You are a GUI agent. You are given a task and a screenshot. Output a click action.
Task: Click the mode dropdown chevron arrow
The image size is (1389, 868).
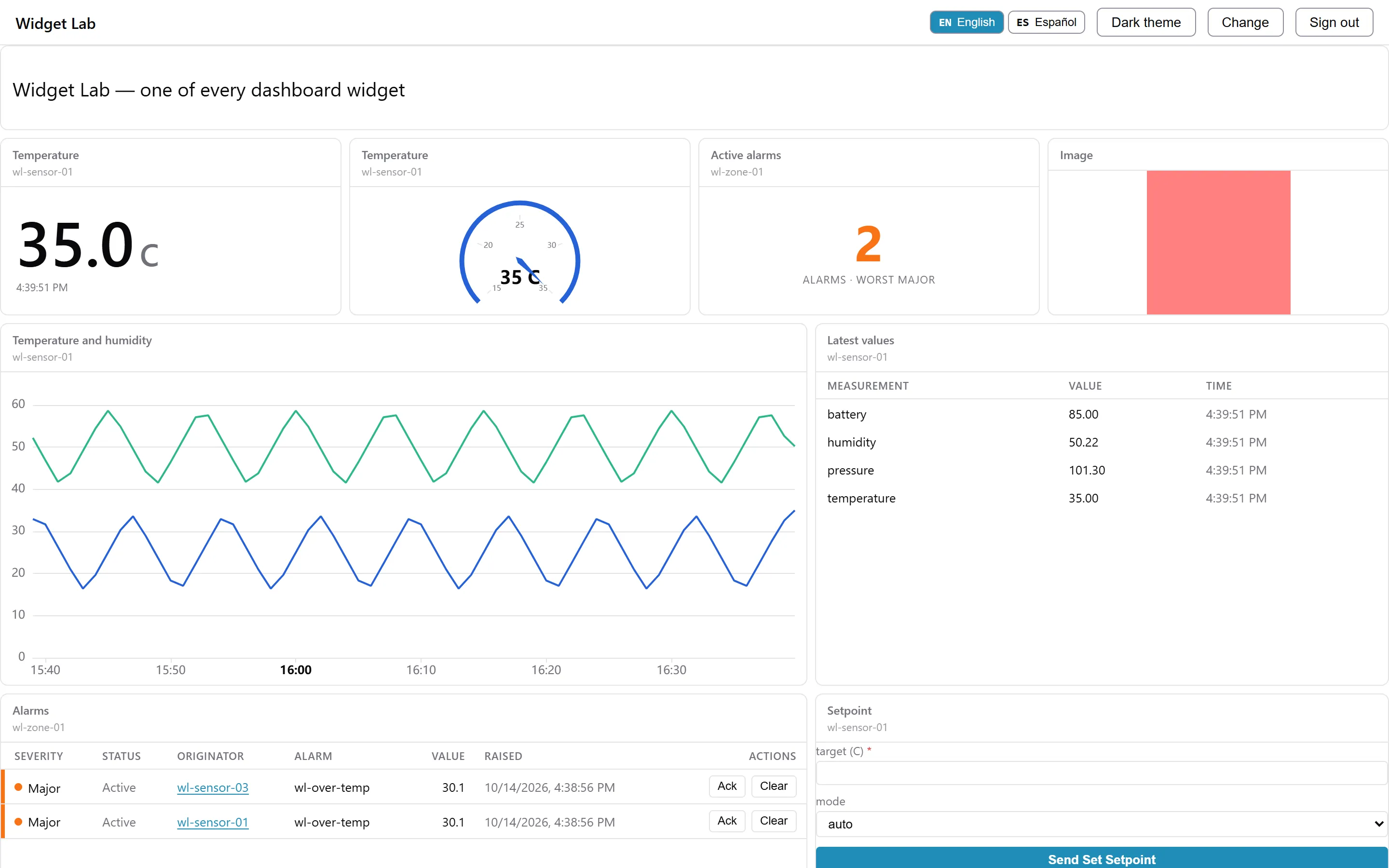pos(1379,824)
